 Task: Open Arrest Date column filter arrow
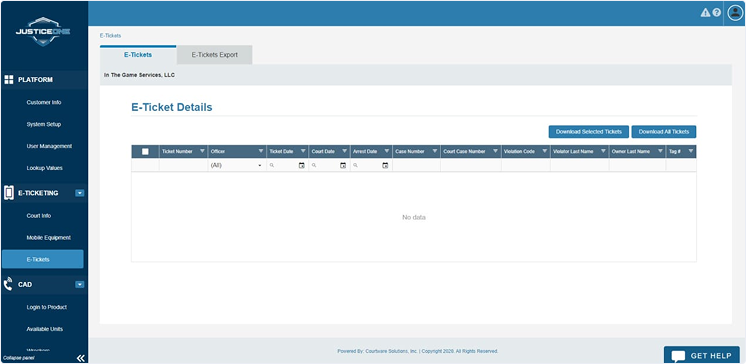click(x=386, y=151)
